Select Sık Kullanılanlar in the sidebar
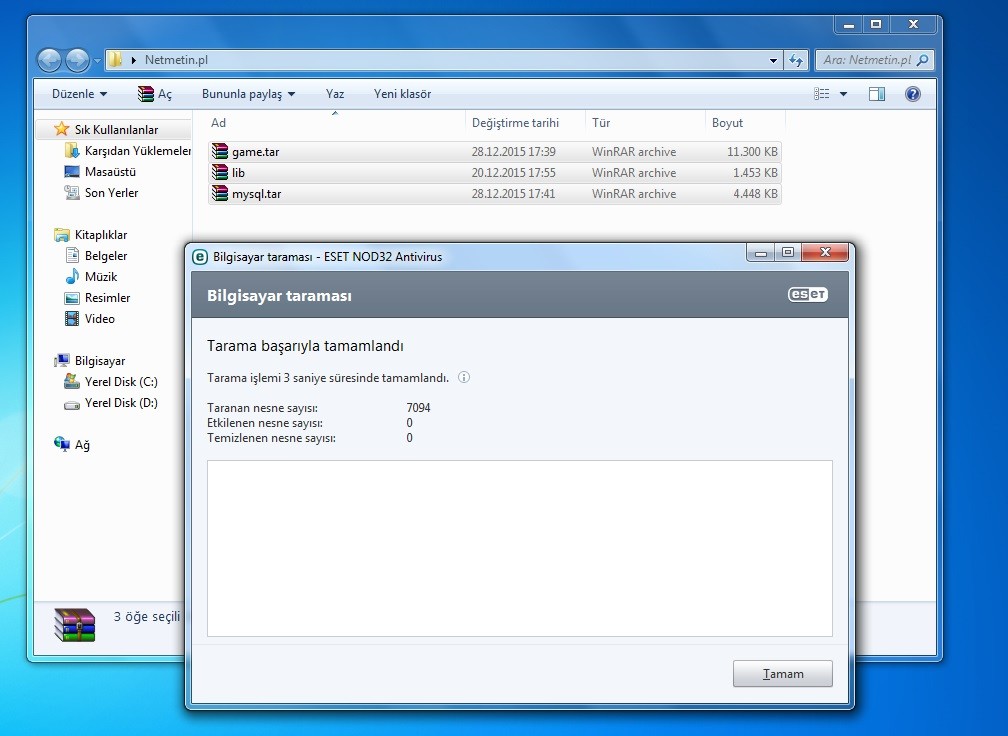The image size is (1008, 736). 116,129
